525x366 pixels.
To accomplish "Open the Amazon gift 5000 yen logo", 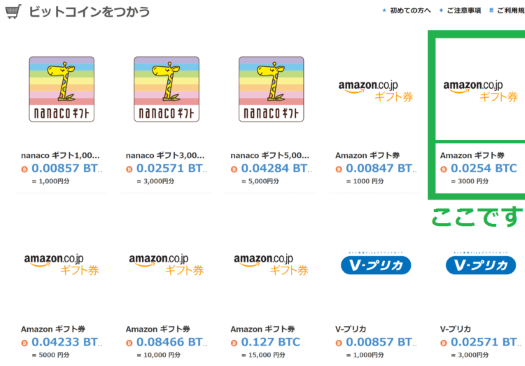I will pyautogui.click(x=62, y=264).
